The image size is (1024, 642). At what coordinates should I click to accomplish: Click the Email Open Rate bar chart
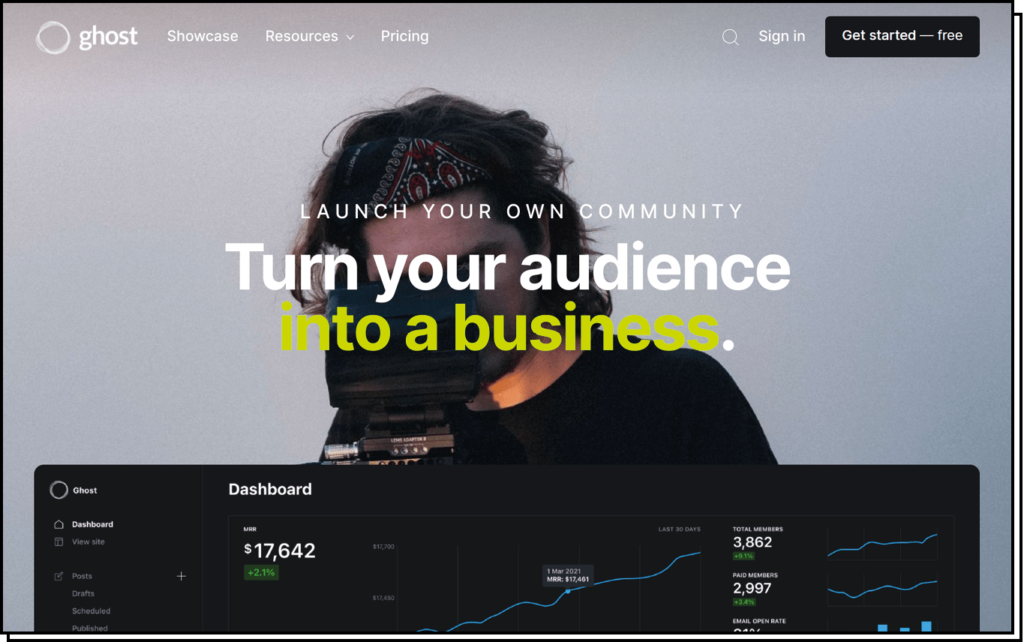pyautogui.click(x=904, y=627)
